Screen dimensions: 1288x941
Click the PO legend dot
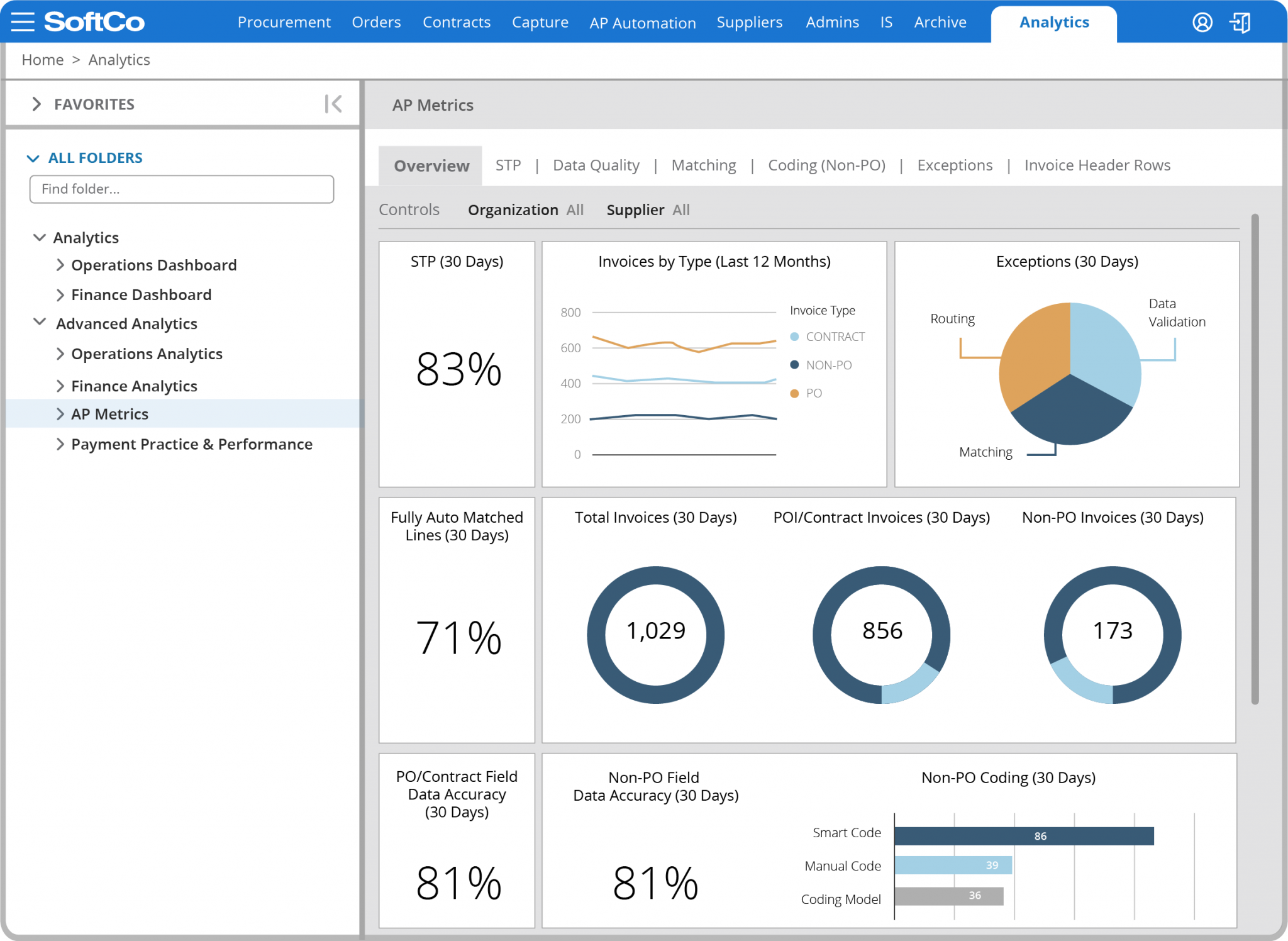pyautogui.click(x=794, y=393)
